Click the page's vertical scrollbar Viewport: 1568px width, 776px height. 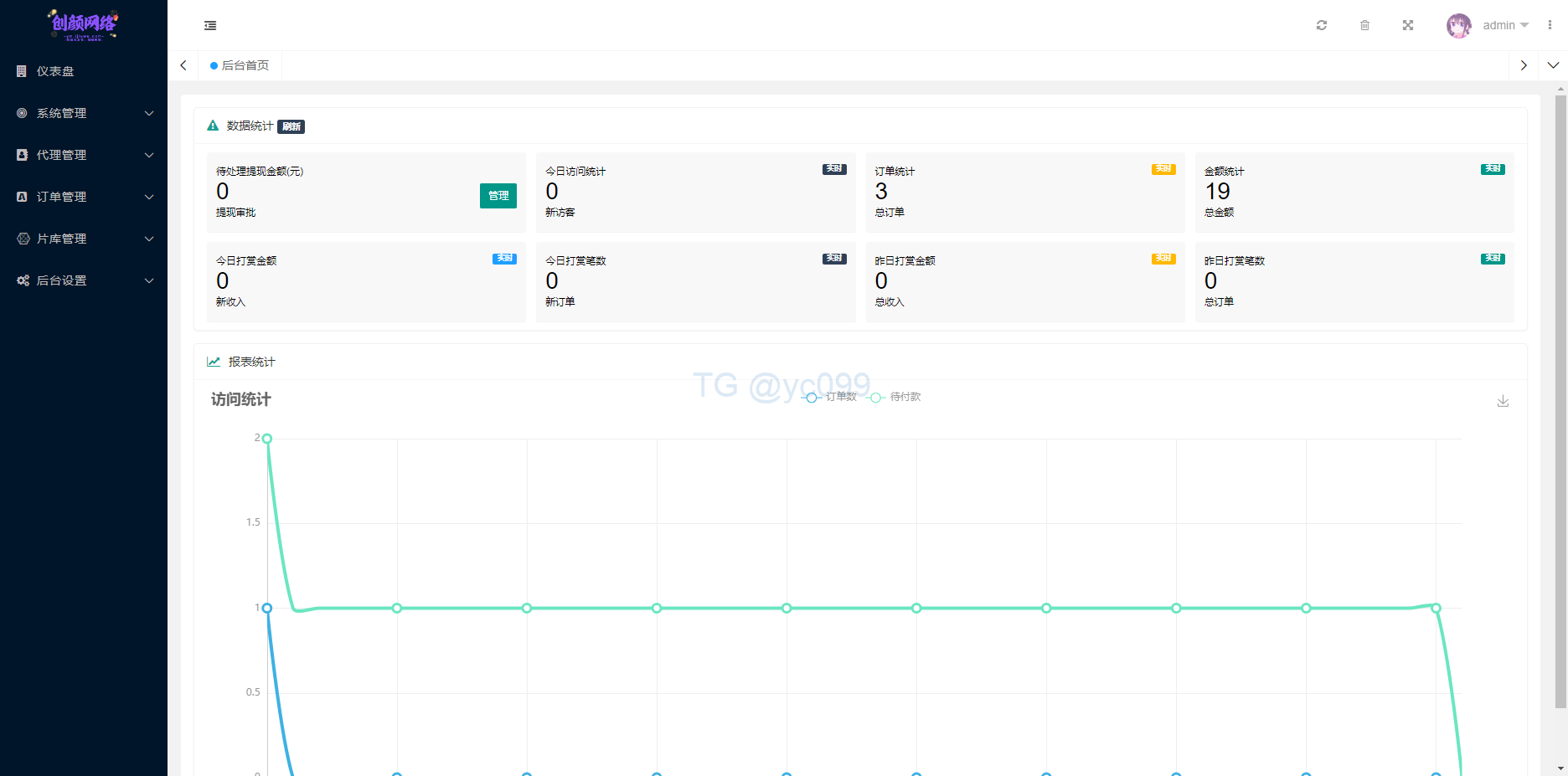[x=1560, y=402]
